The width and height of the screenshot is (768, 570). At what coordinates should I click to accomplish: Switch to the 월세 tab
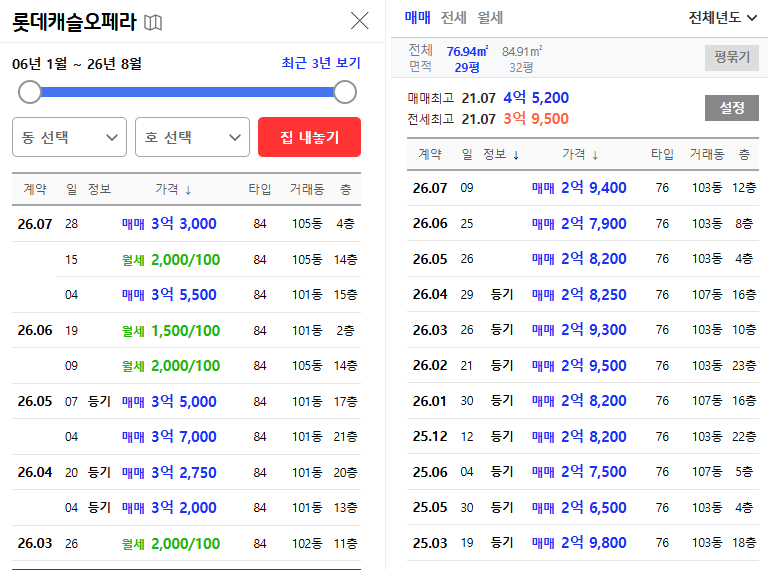[x=490, y=18]
